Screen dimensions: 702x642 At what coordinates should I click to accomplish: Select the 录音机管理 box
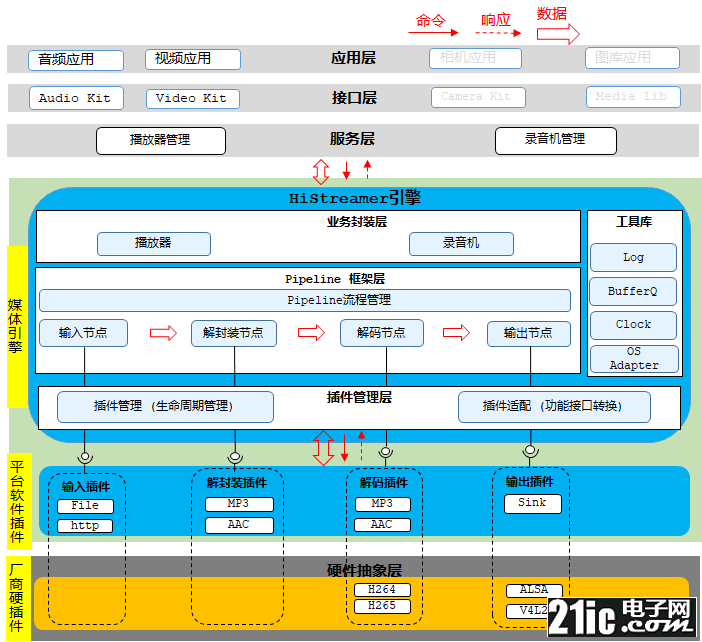tap(556, 141)
